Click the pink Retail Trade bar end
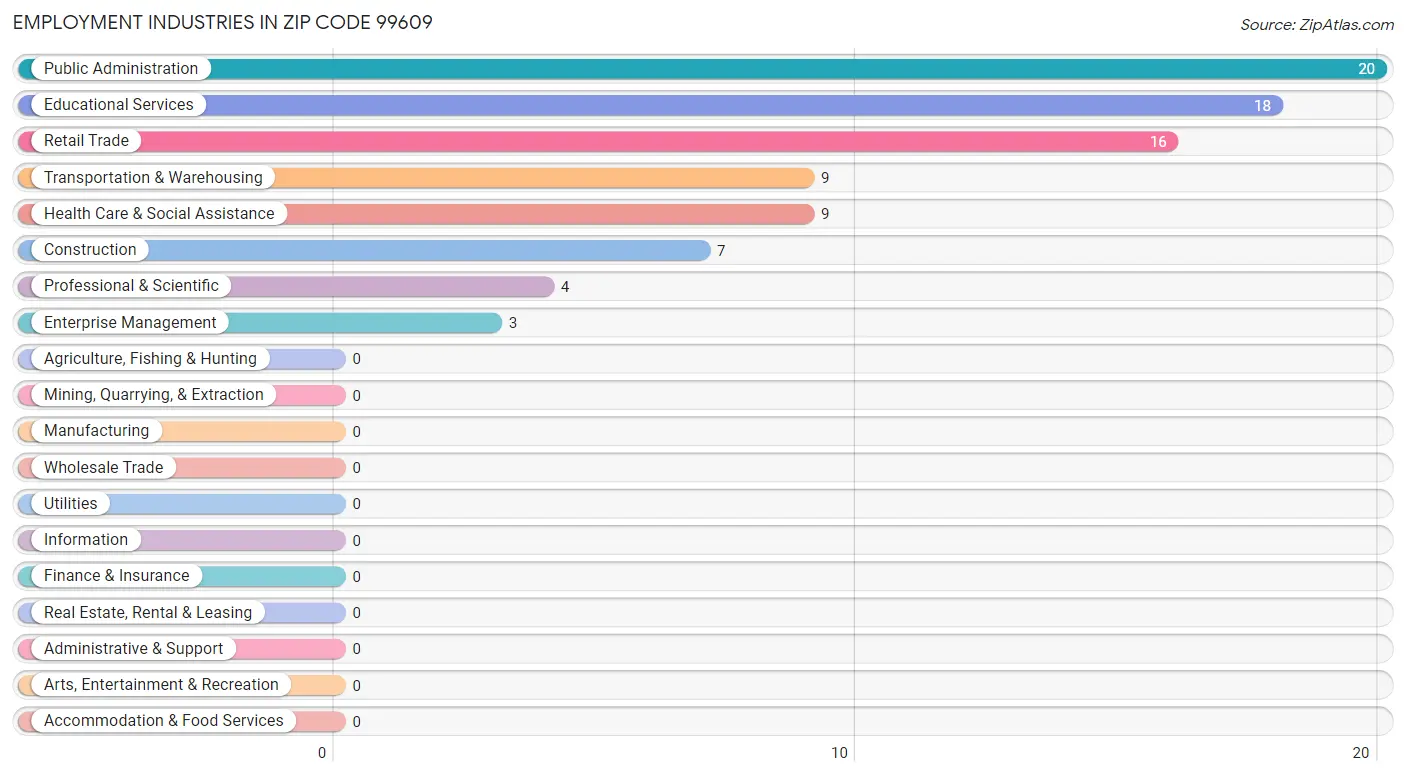Viewport: 1406px width, 776px height. click(1168, 141)
